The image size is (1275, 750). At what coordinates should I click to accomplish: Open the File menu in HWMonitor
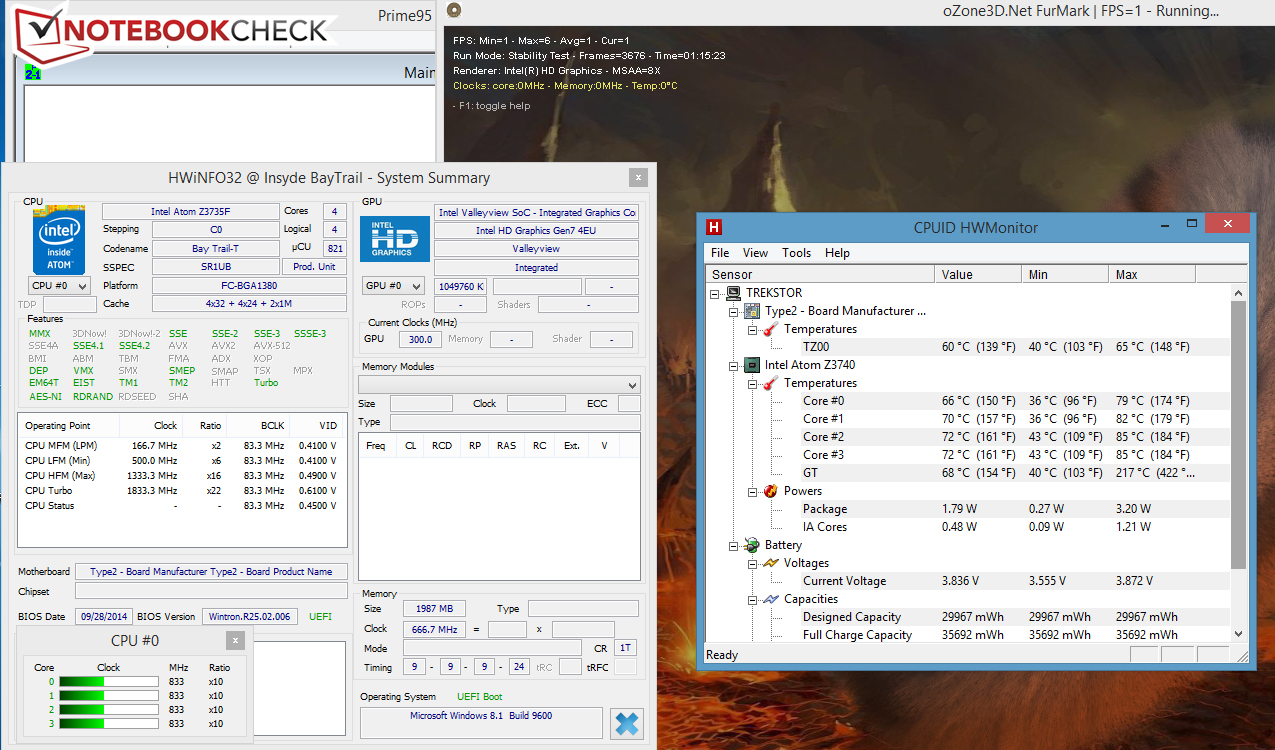pyautogui.click(x=720, y=253)
